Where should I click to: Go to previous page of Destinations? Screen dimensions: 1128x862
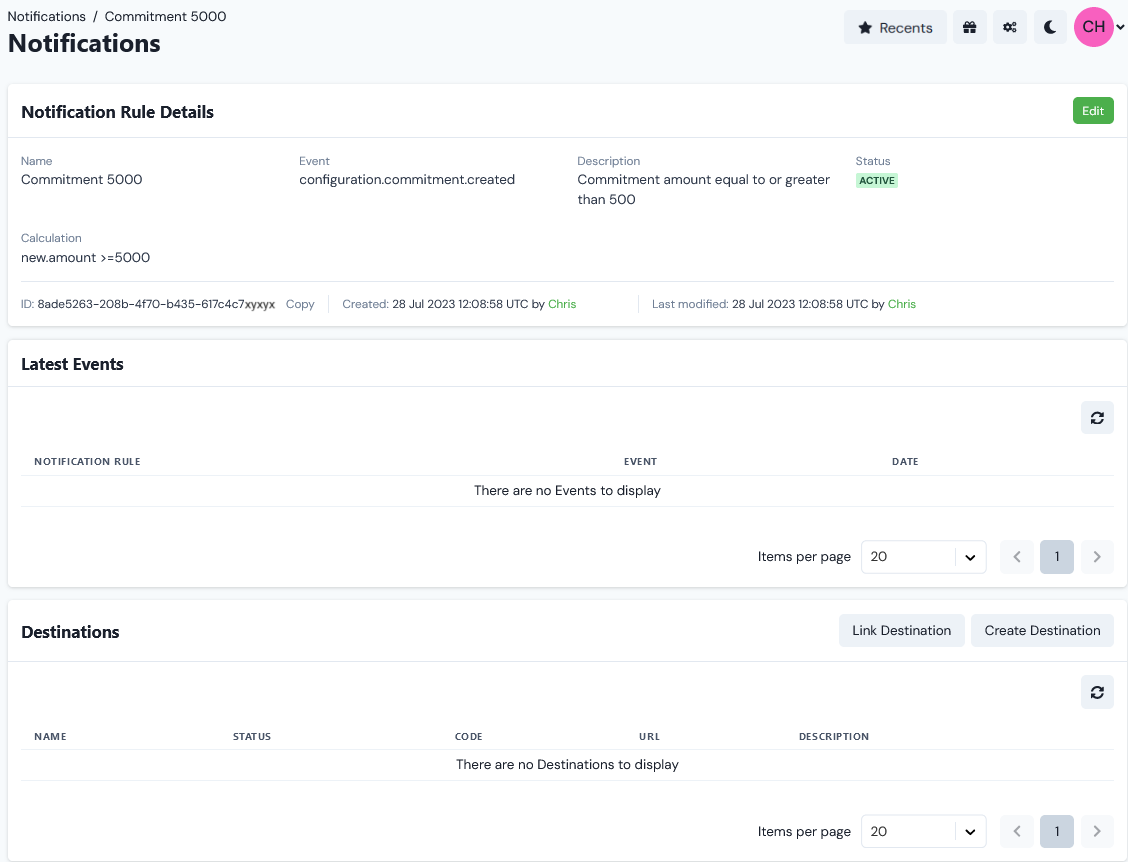point(1017,831)
